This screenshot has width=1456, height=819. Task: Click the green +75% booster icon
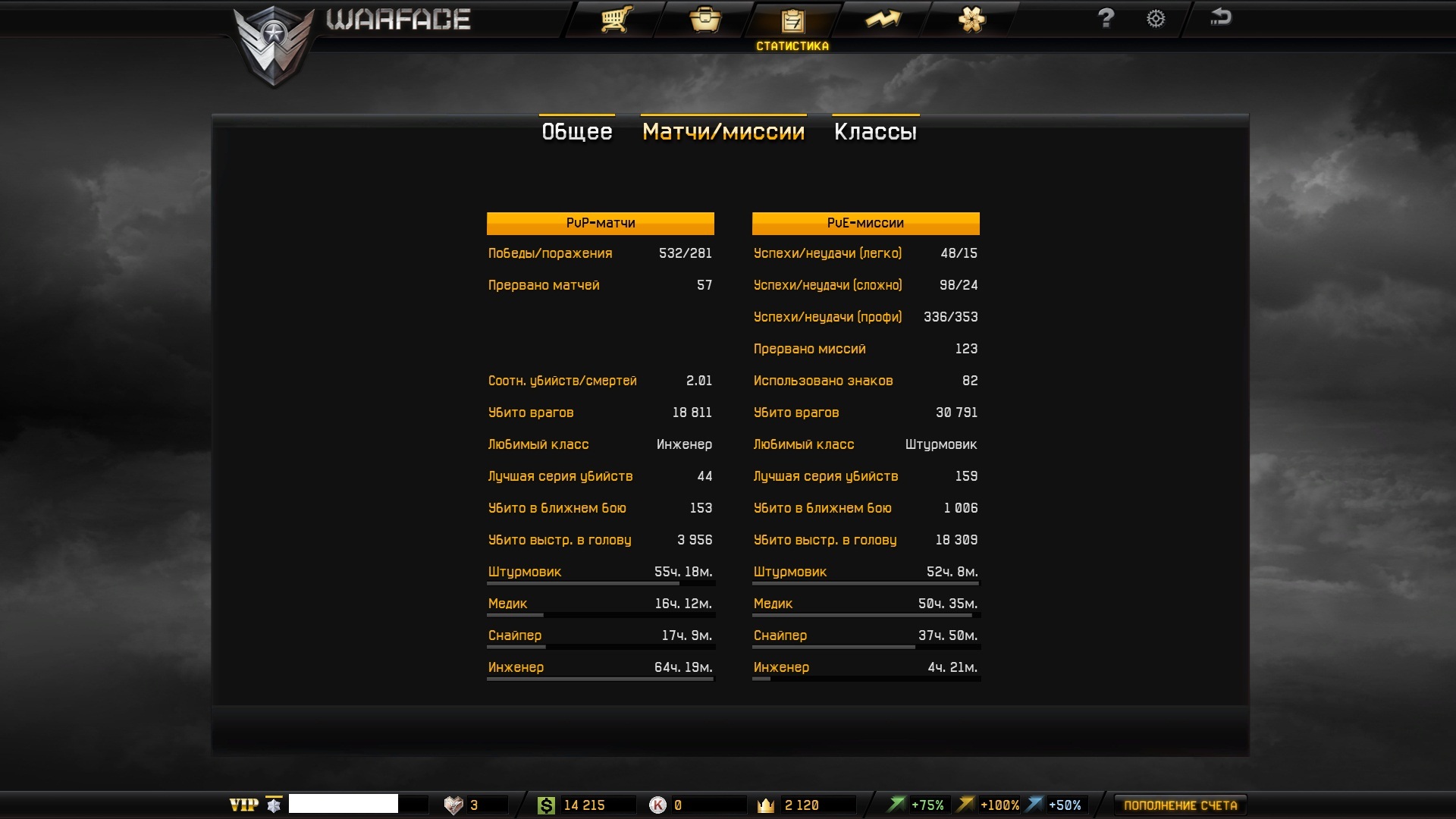(x=897, y=805)
